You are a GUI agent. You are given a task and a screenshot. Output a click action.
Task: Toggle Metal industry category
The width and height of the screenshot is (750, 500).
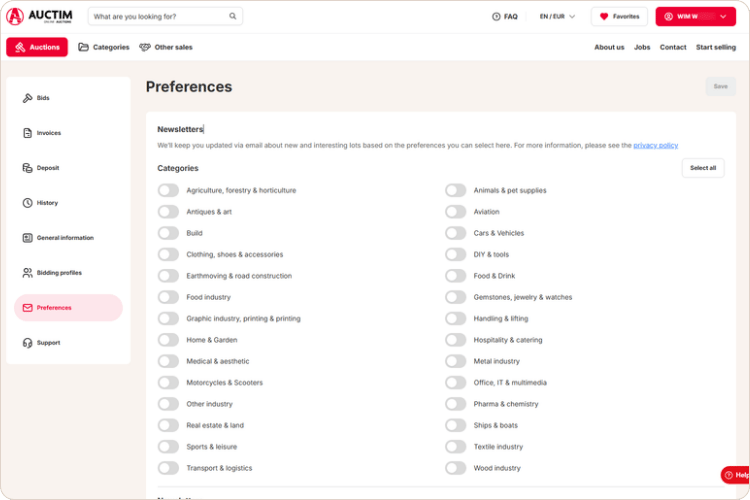coord(455,361)
